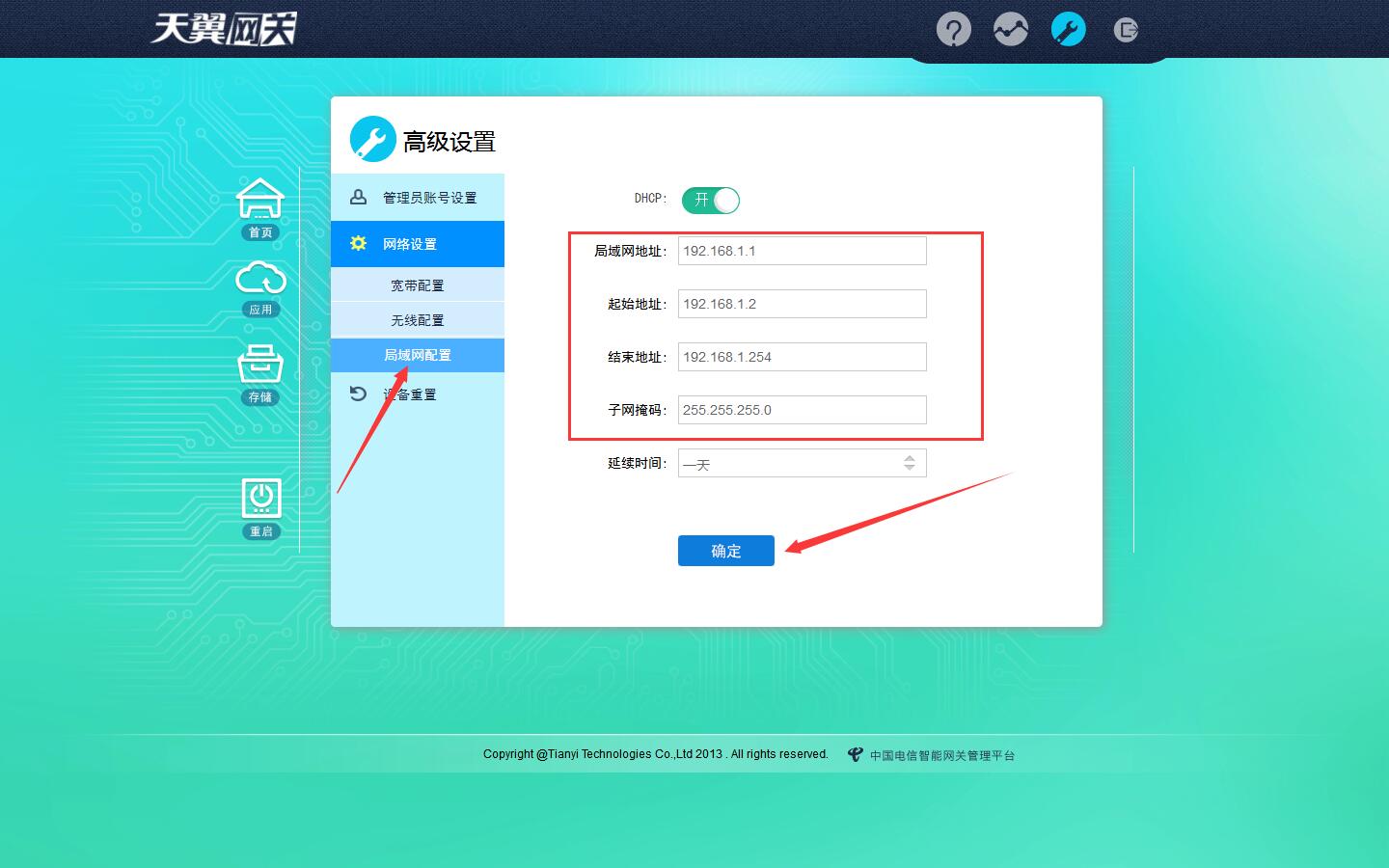
Task: Click the 网络设置 gear icon
Action: tap(358, 243)
